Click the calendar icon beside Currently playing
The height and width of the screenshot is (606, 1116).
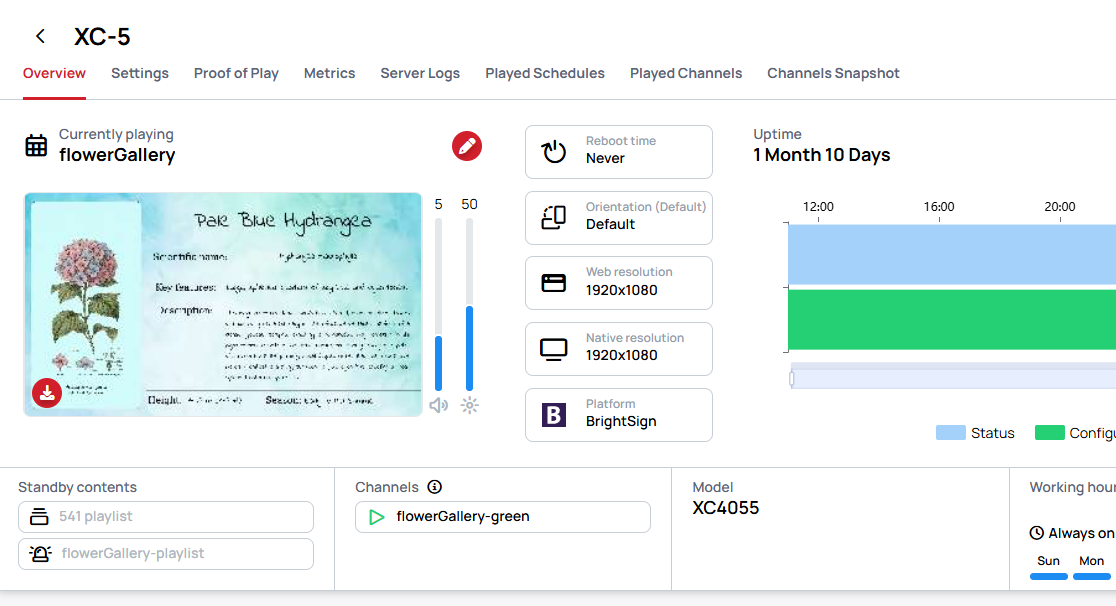pos(36,145)
